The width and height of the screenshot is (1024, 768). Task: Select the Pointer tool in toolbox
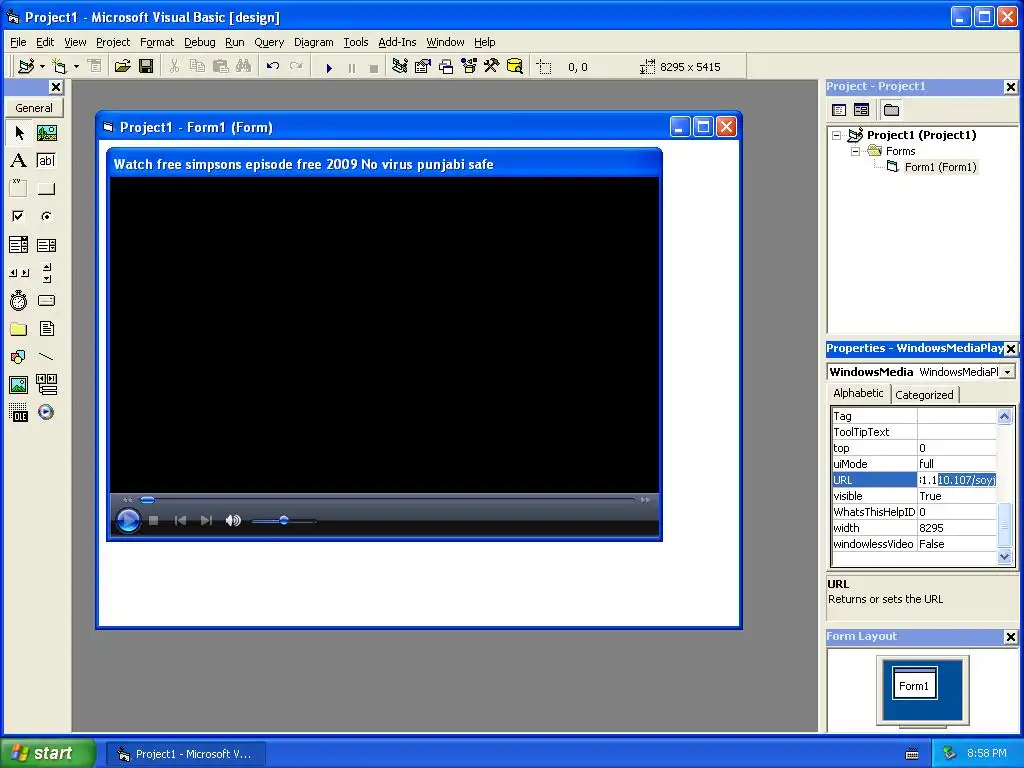pyautogui.click(x=18, y=133)
